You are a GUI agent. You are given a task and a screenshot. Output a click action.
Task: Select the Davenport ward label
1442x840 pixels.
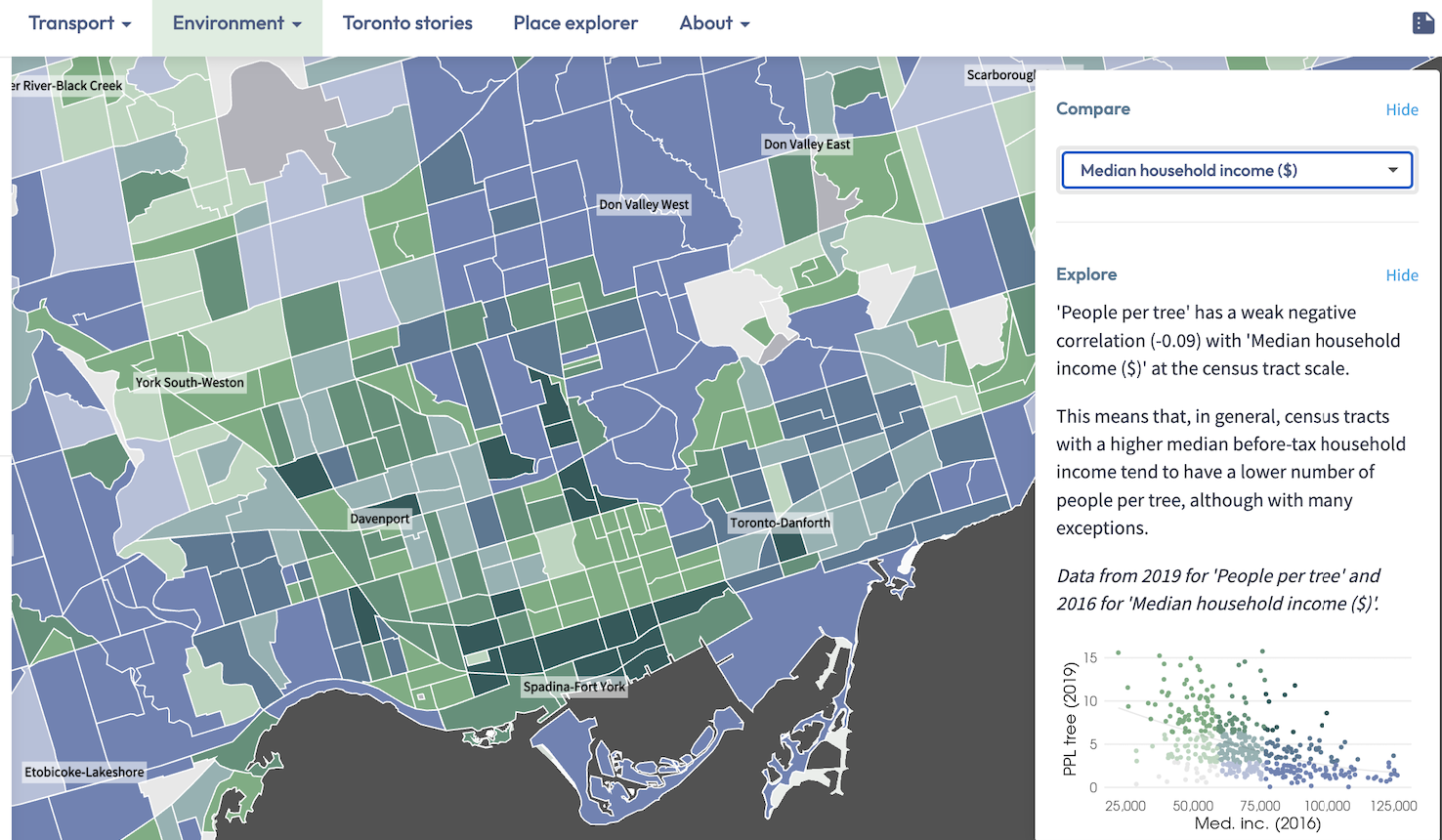pyautogui.click(x=380, y=519)
